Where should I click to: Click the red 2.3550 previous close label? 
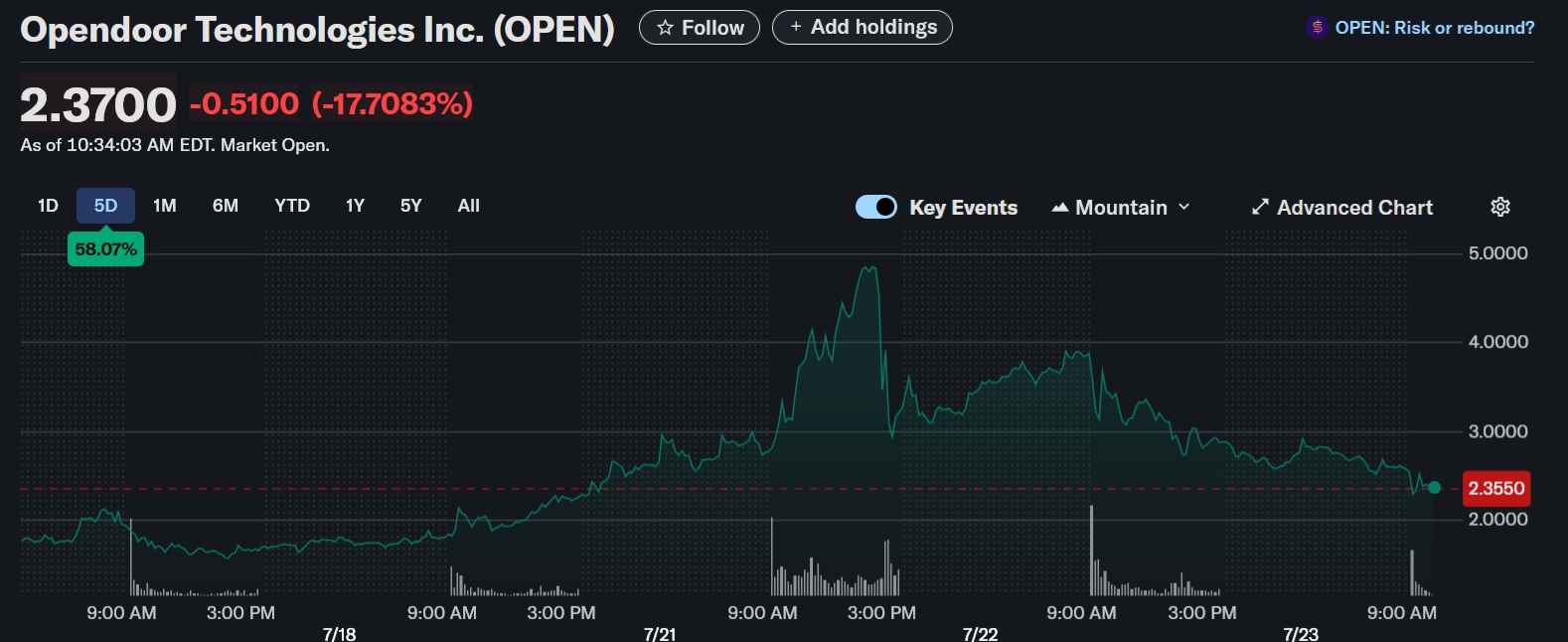coord(1496,488)
